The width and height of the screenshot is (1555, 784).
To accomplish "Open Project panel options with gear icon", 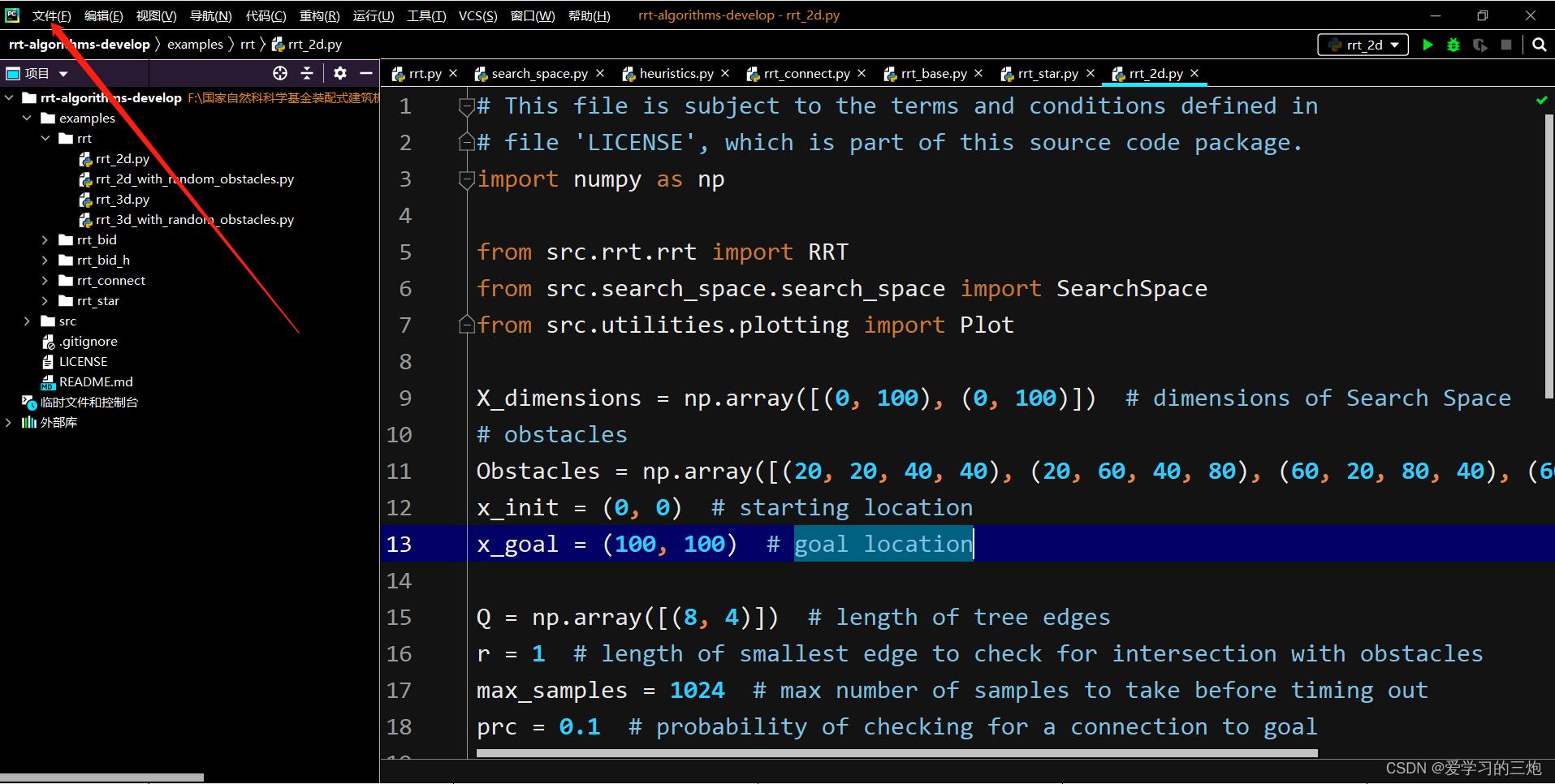I will coord(340,73).
